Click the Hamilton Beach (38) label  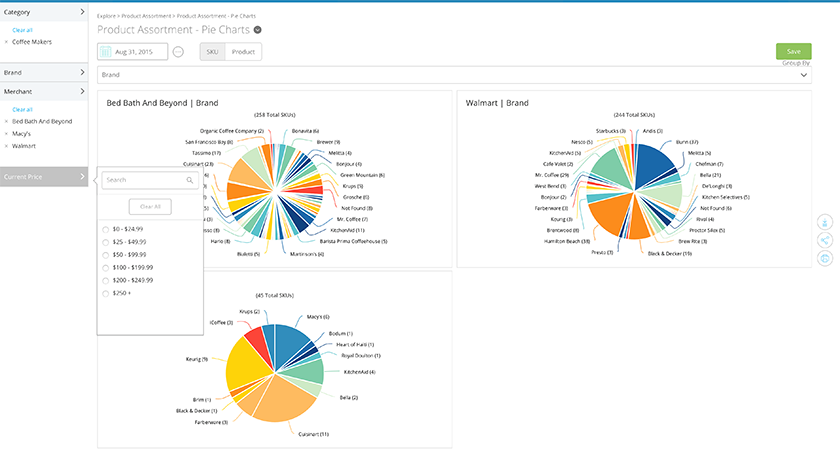click(x=567, y=242)
